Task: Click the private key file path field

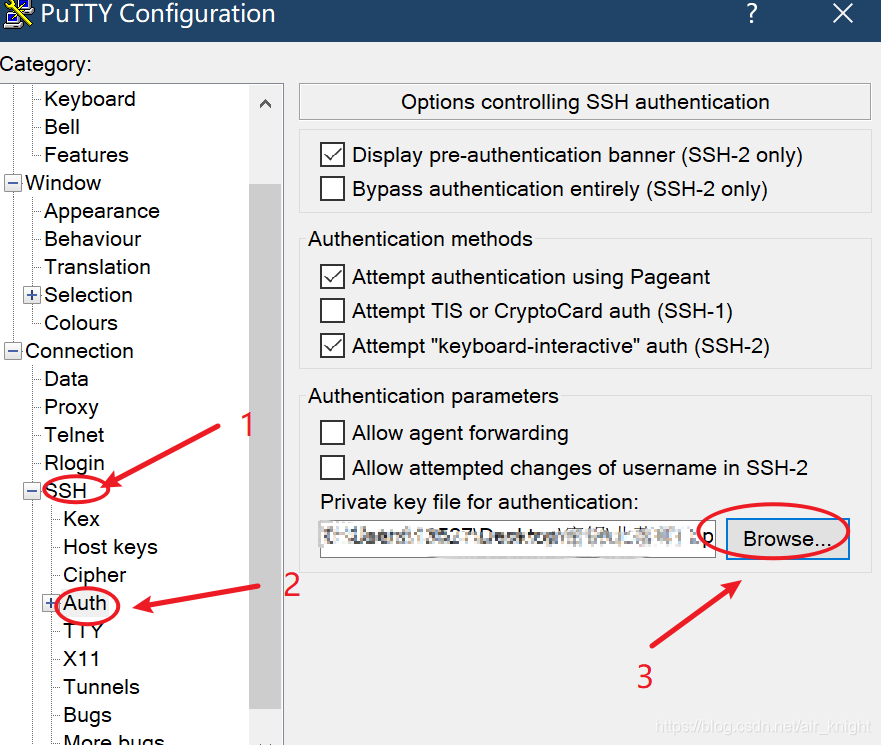Action: pos(517,538)
